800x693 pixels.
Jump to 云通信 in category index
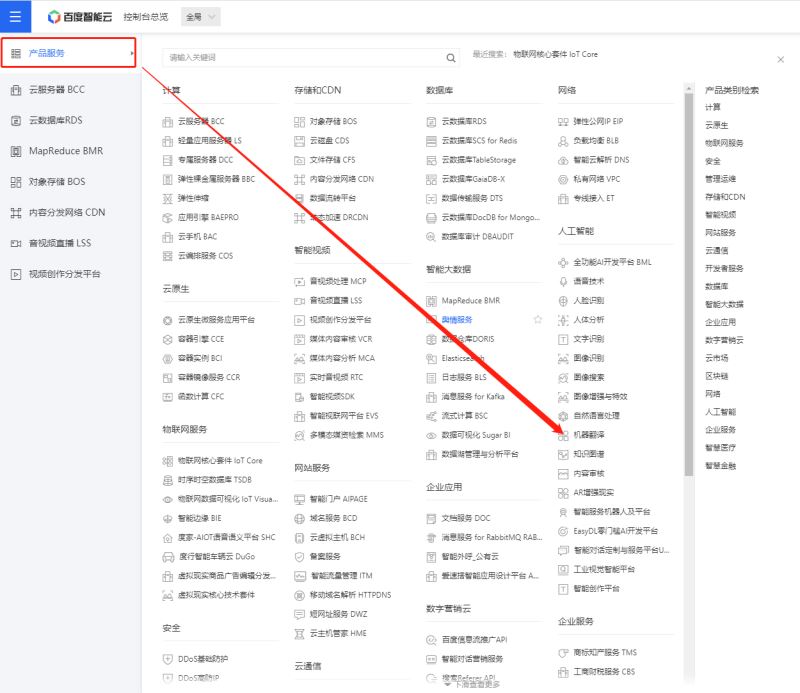point(716,251)
